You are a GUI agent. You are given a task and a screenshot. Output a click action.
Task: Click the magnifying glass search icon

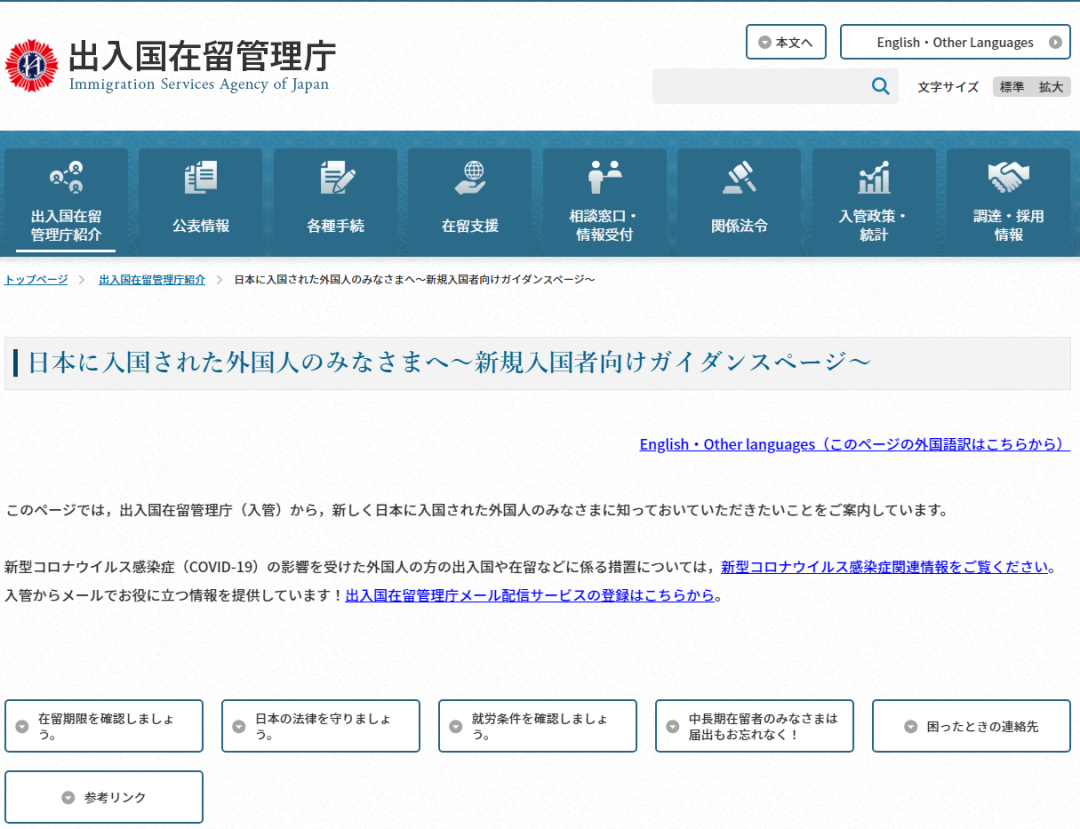pos(880,87)
